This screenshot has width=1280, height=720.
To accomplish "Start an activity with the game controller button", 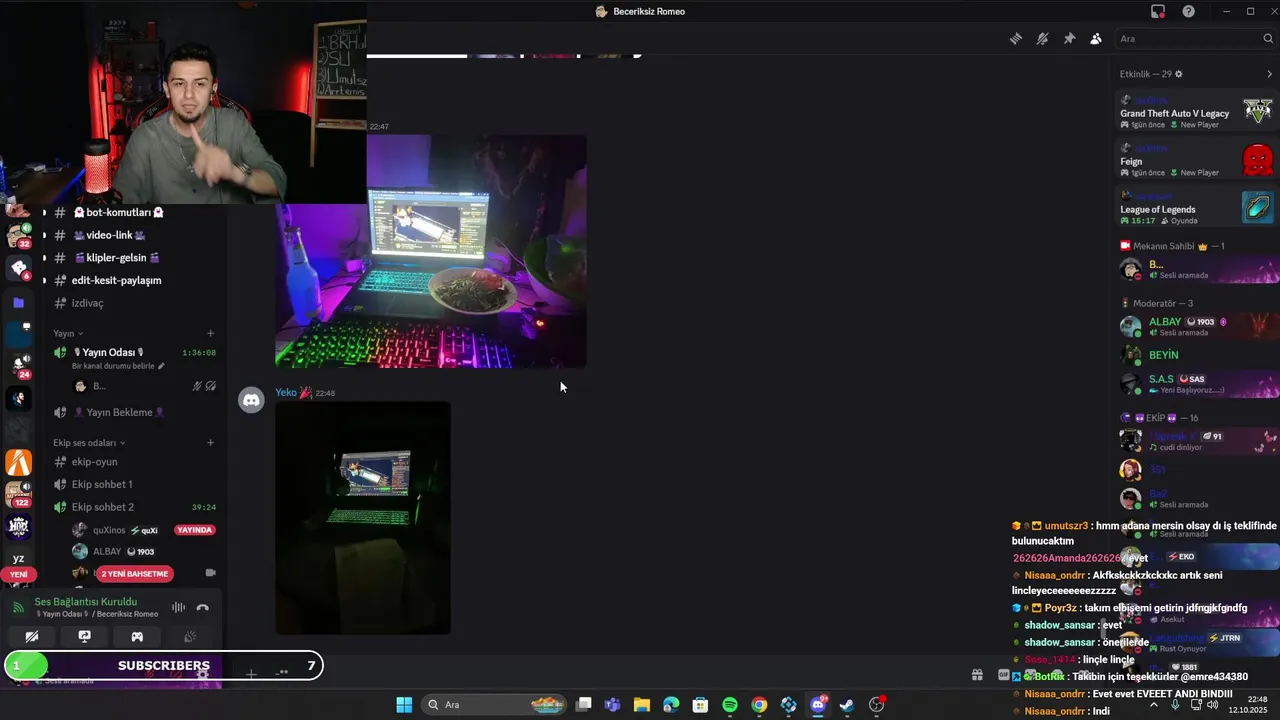I will click(137, 636).
